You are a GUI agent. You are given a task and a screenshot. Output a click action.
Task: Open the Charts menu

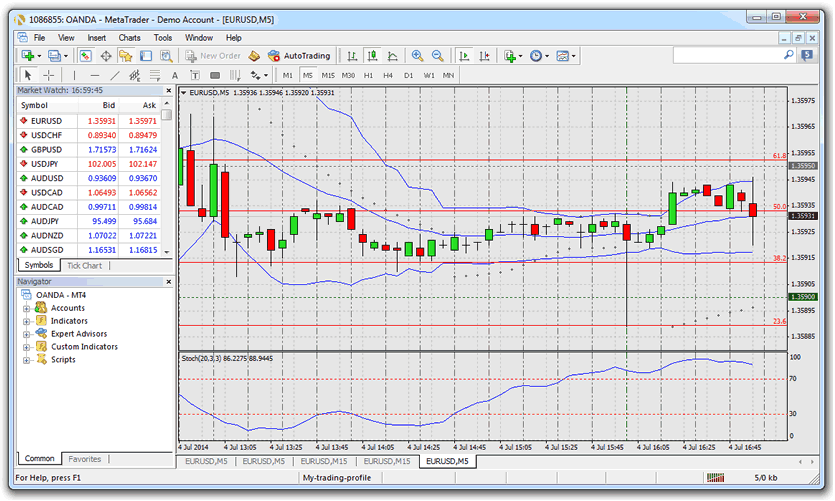click(x=129, y=38)
